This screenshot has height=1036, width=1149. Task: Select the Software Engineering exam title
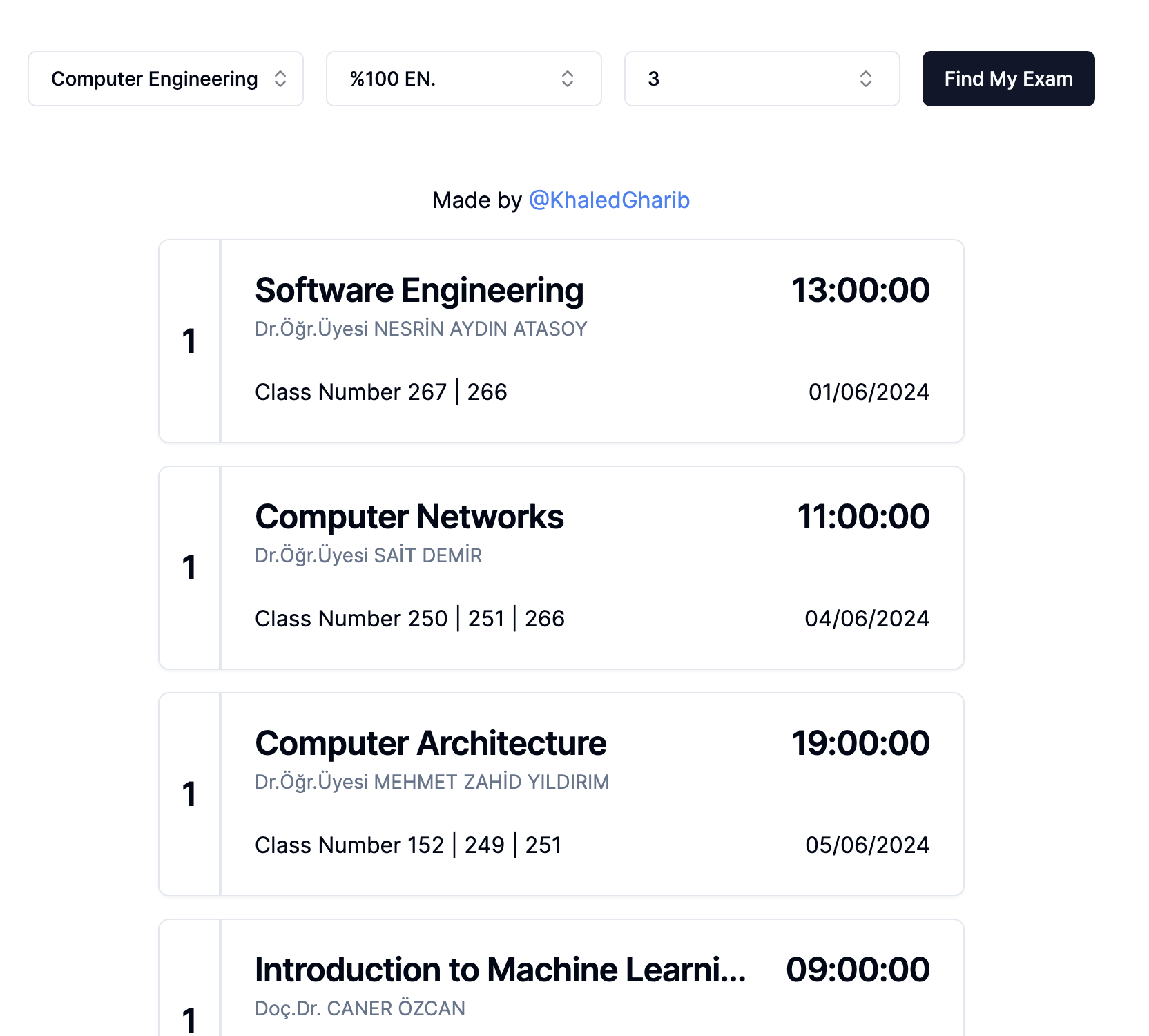point(419,290)
